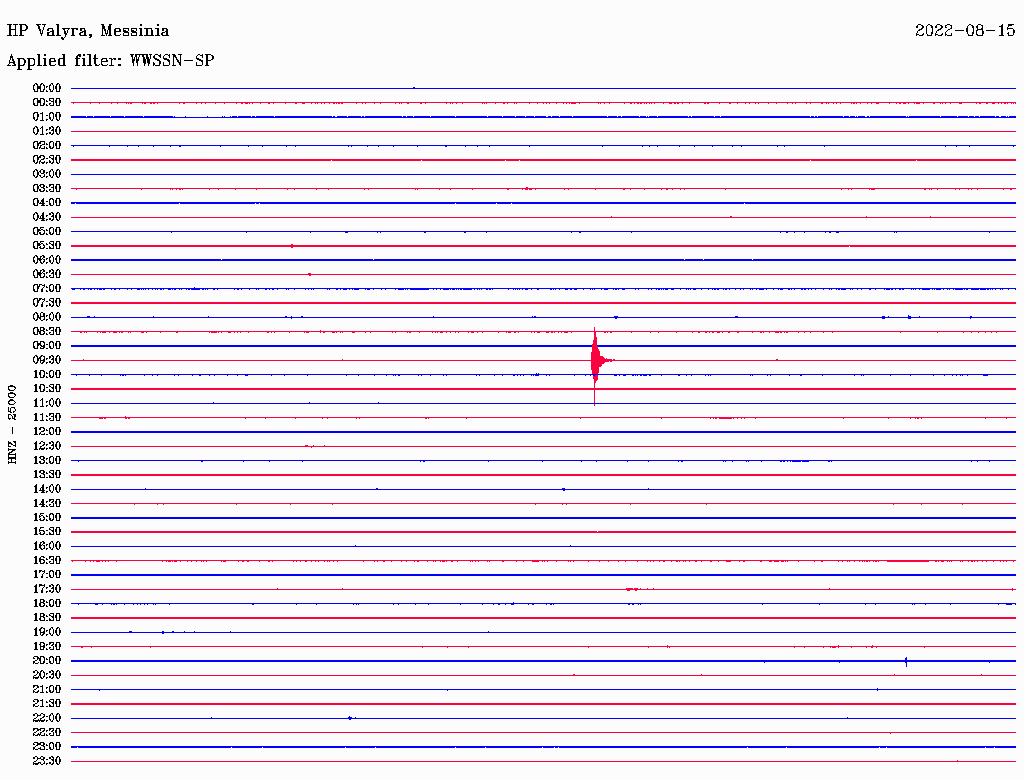This screenshot has width=1024, height=780.
Task: Click the 09:30 time label
Action: click(x=46, y=361)
